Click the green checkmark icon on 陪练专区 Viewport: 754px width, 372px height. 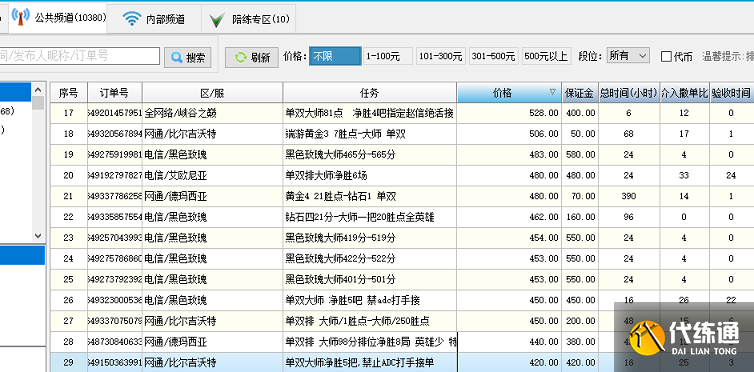click(x=217, y=20)
